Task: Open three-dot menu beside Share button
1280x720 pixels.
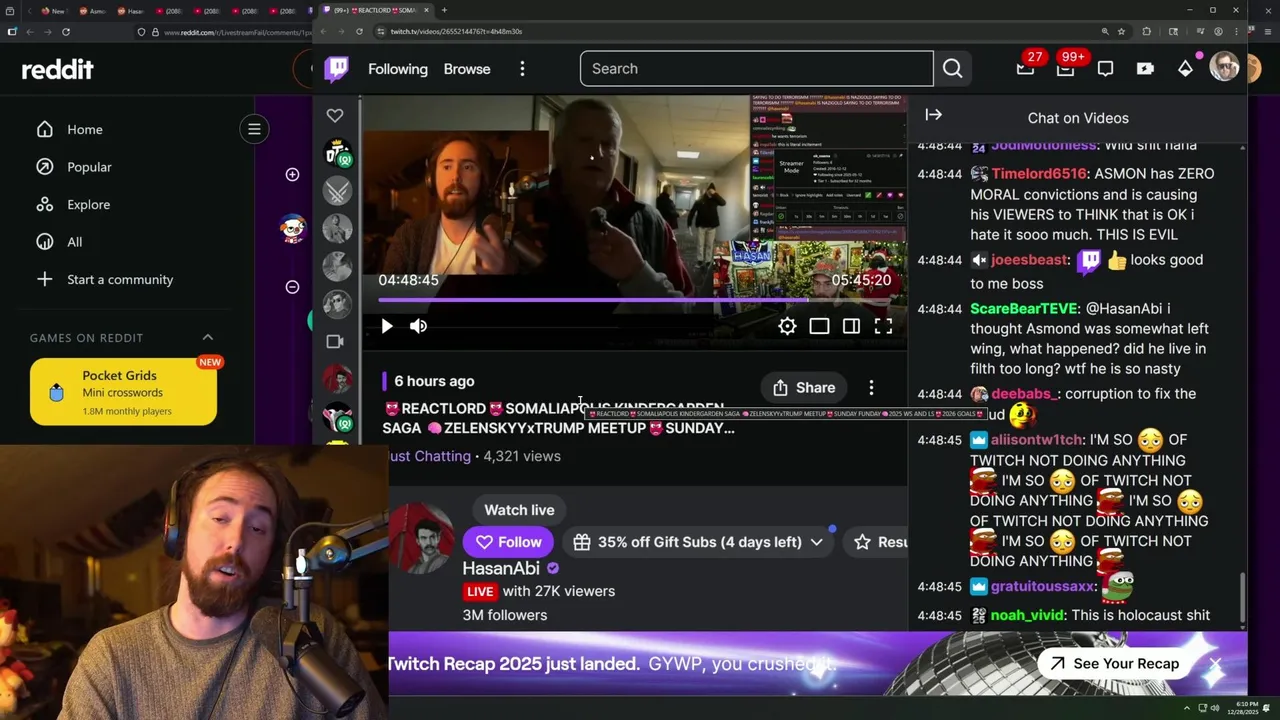Action: click(x=871, y=388)
